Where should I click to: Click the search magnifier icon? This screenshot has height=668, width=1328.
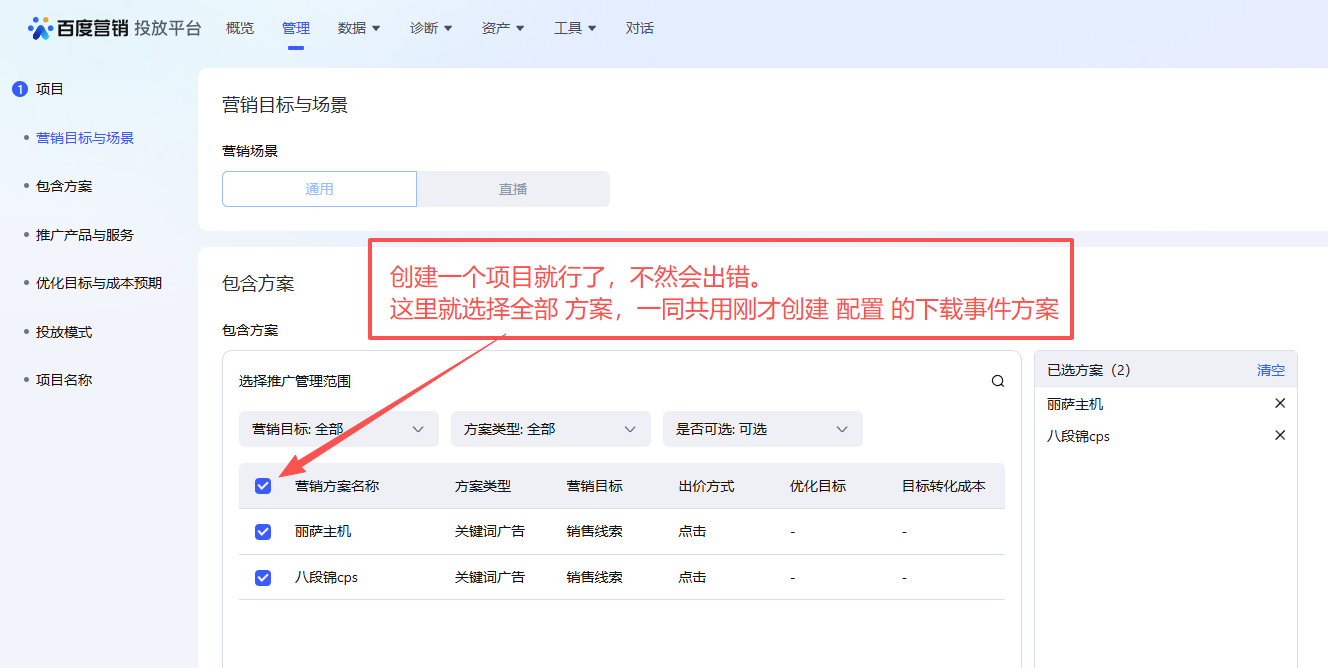pyautogui.click(x=997, y=381)
